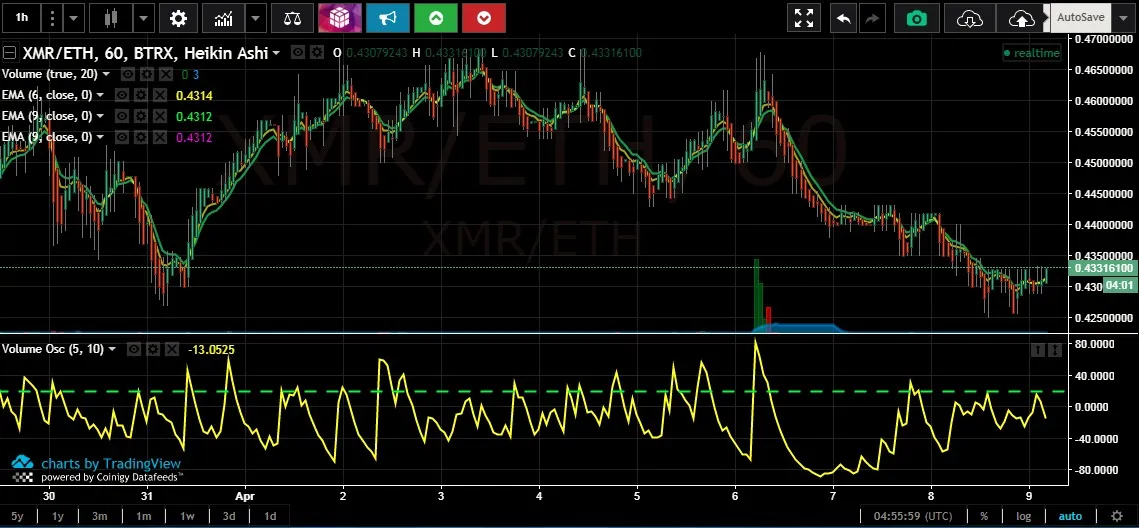Toggle auto scale mode
This screenshot has width=1139, height=528.
coord(1070,516)
